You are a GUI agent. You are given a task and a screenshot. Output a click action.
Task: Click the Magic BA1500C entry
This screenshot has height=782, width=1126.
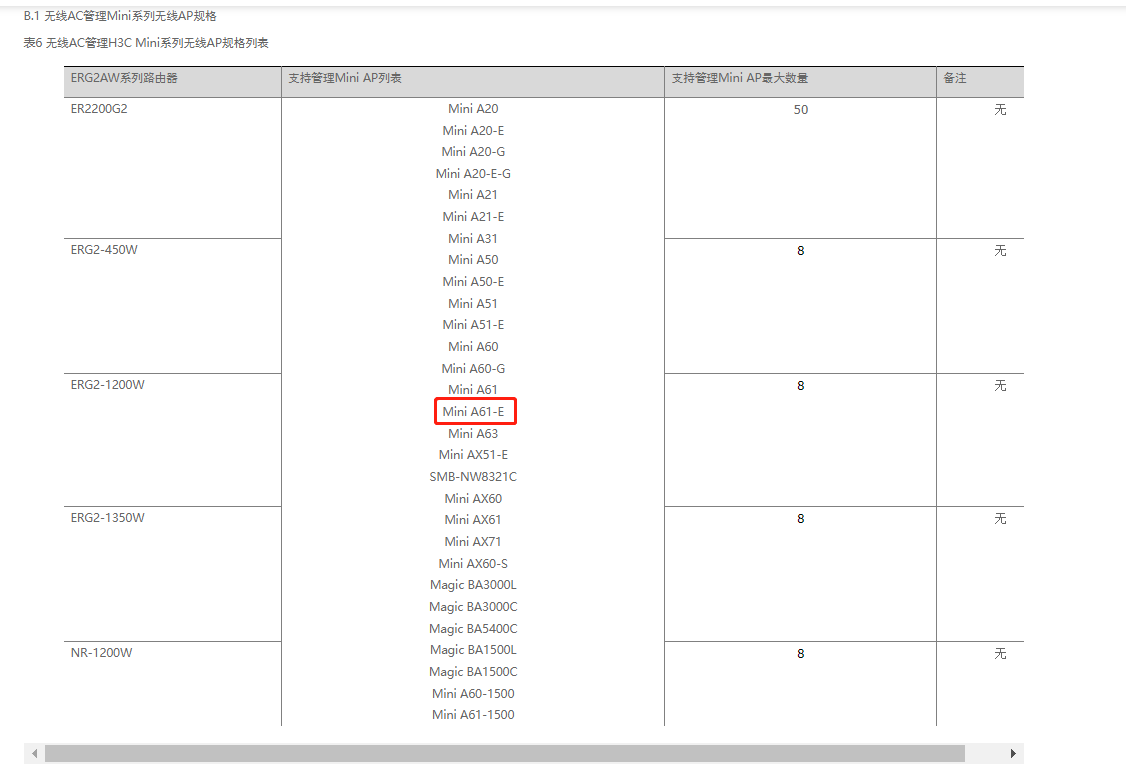[x=473, y=671]
